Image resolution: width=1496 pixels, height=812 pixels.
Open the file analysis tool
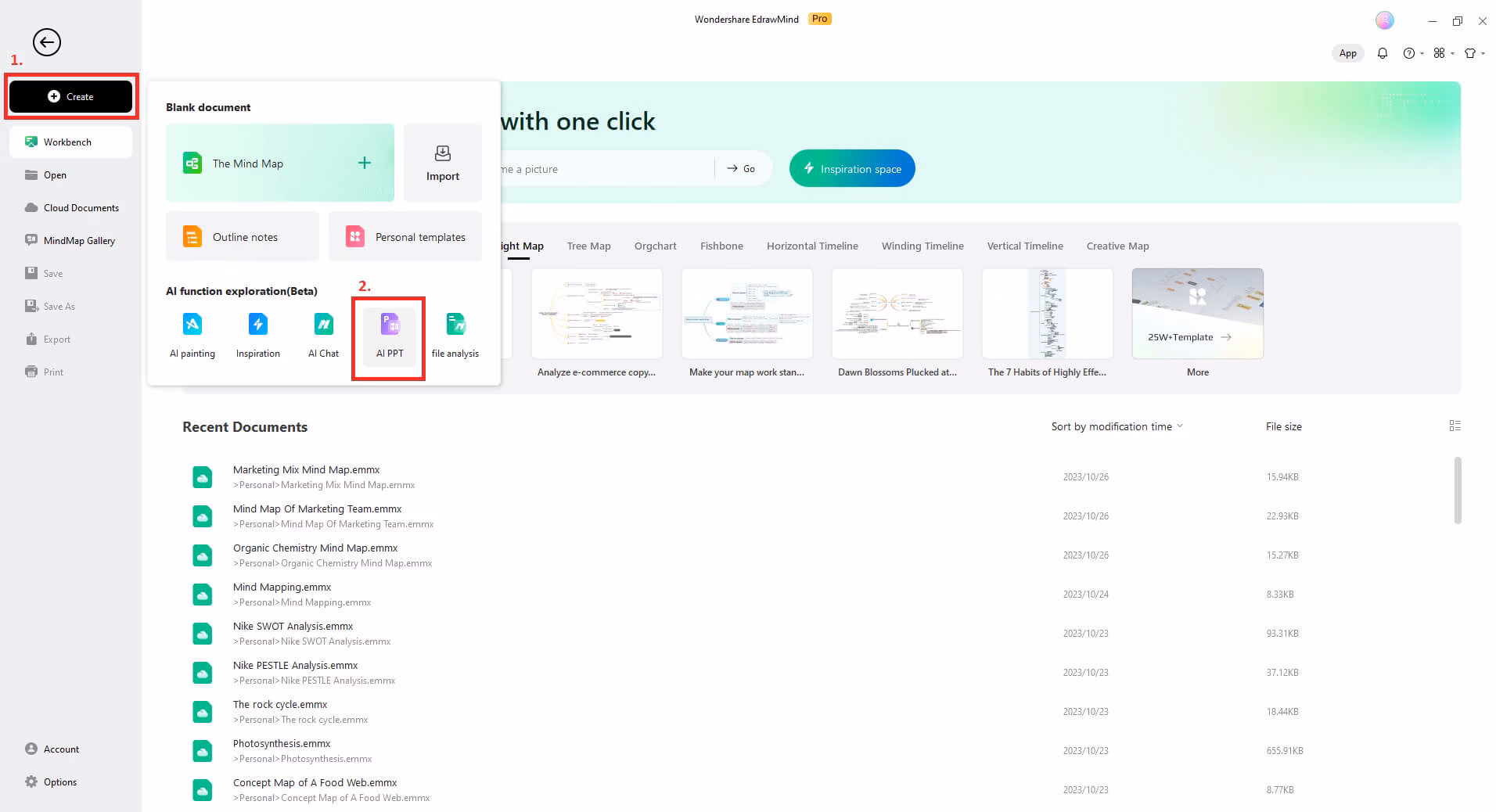coord(455,334)
